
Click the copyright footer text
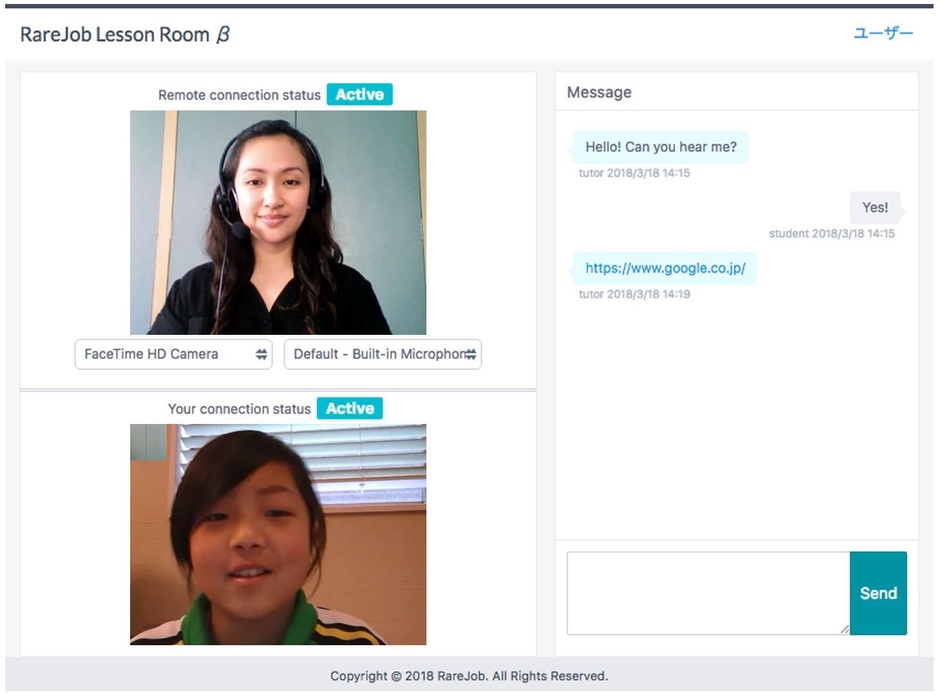tap(469, 676)
